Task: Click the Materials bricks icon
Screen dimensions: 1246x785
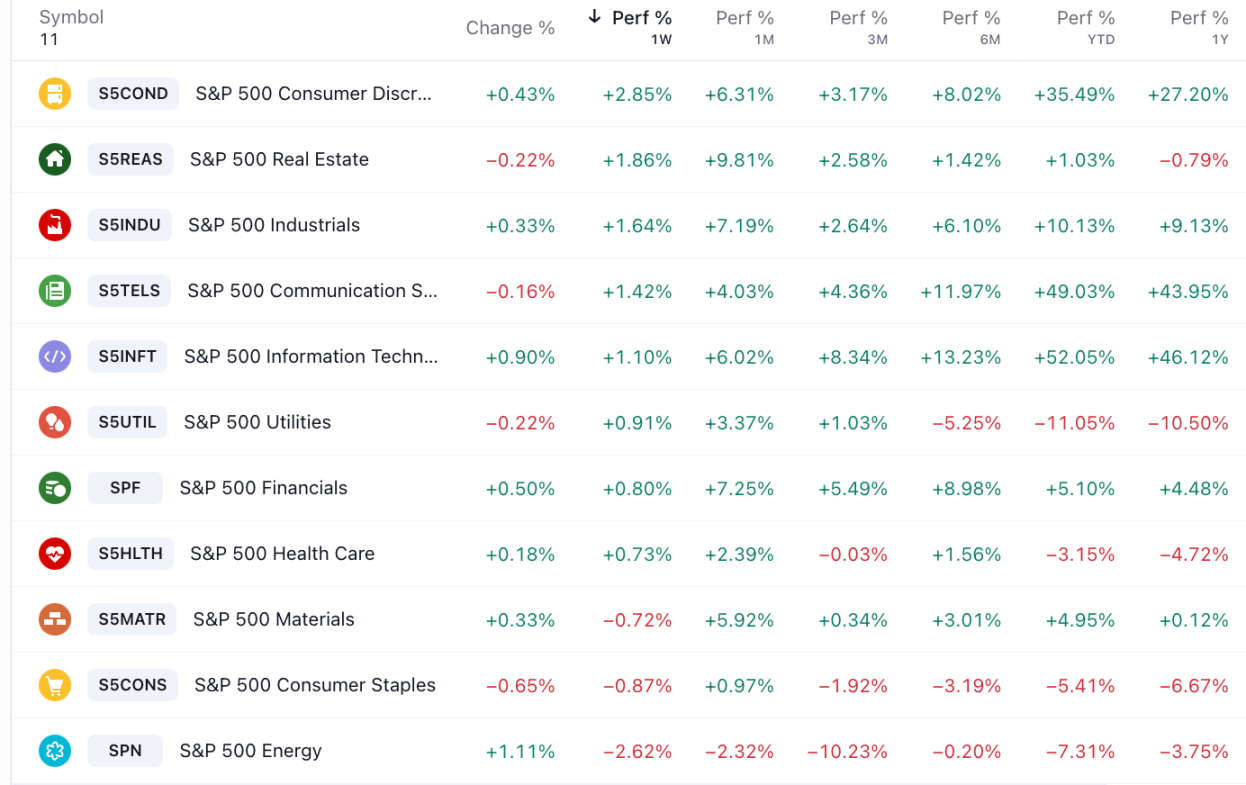Action: tap(55, 619)
